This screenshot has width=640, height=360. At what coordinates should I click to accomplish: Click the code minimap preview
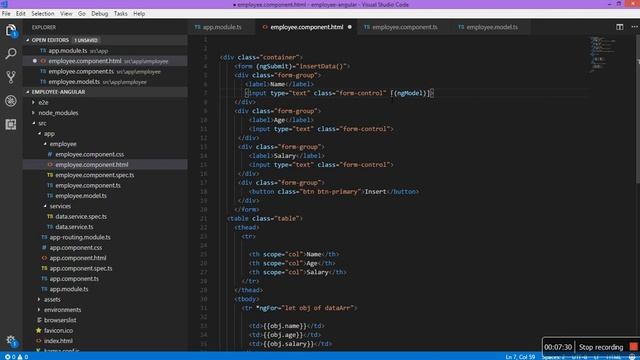tap(602, 55)
